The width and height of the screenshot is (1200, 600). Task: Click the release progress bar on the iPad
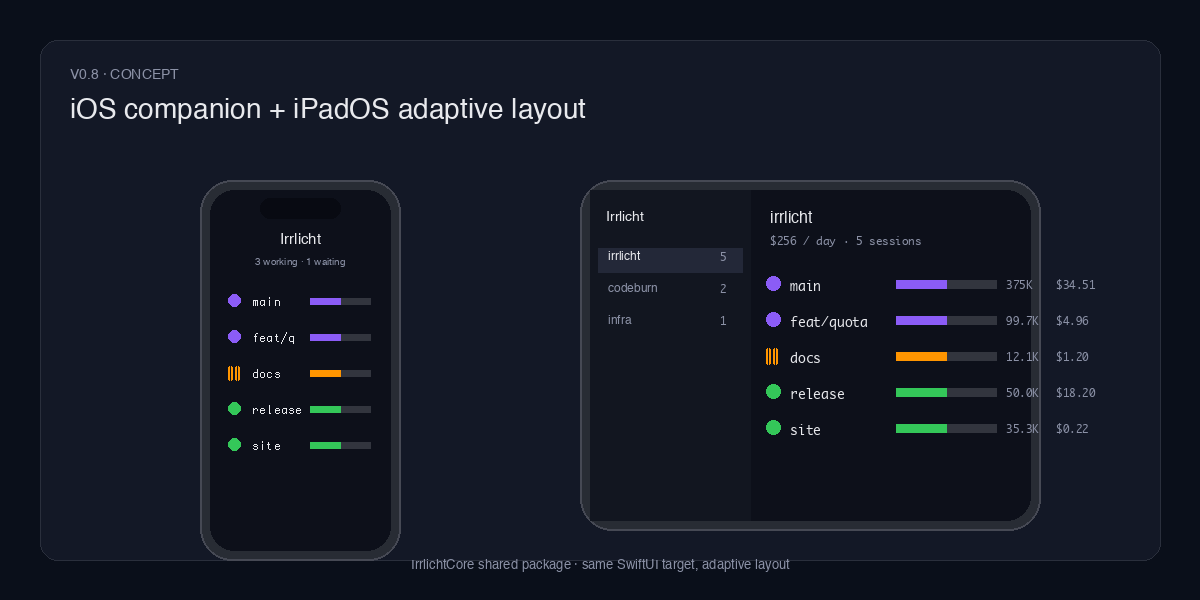tap(946, 393)
